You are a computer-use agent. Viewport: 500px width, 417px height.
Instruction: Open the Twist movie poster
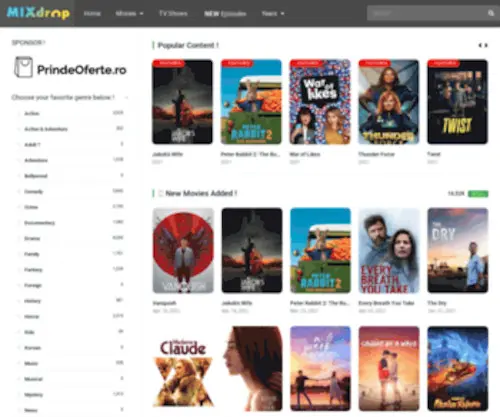click(x=457, y=102)
